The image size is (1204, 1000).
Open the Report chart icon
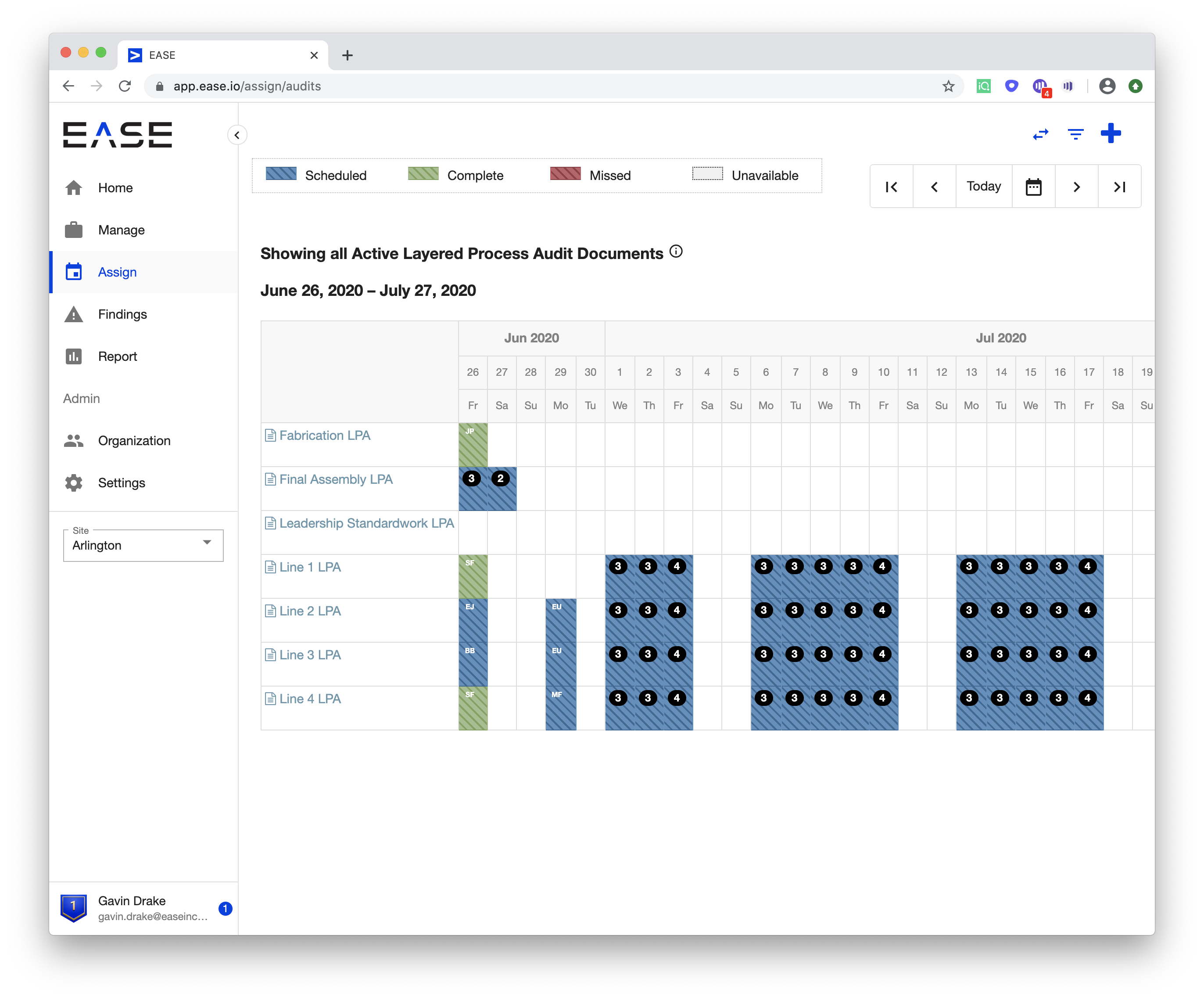pyautogui.click(x=74, y=356)
